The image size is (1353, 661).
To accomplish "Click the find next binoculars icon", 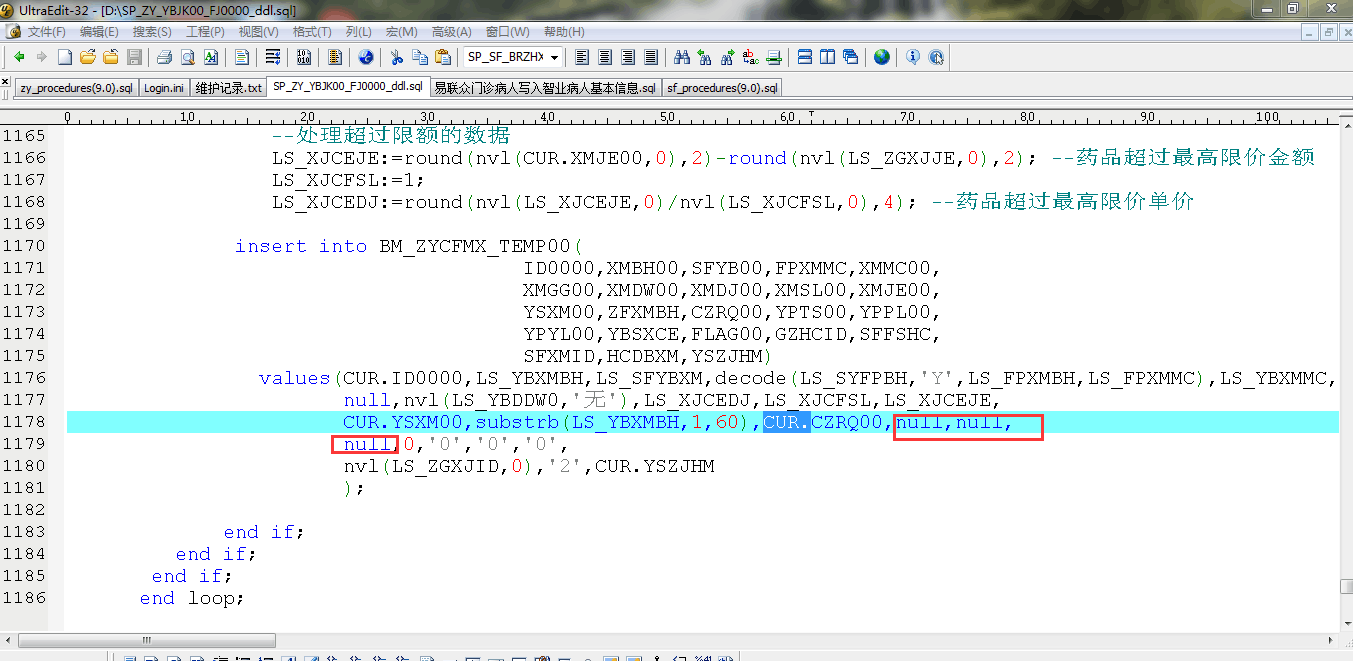I will (x=728, y=57).
